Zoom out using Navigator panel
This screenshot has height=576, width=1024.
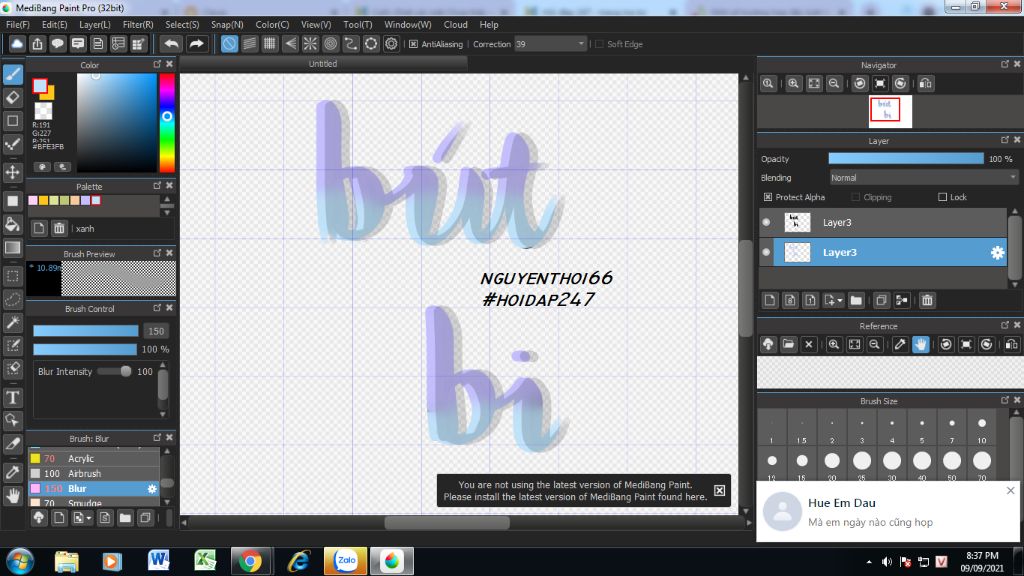click(834, 84)
